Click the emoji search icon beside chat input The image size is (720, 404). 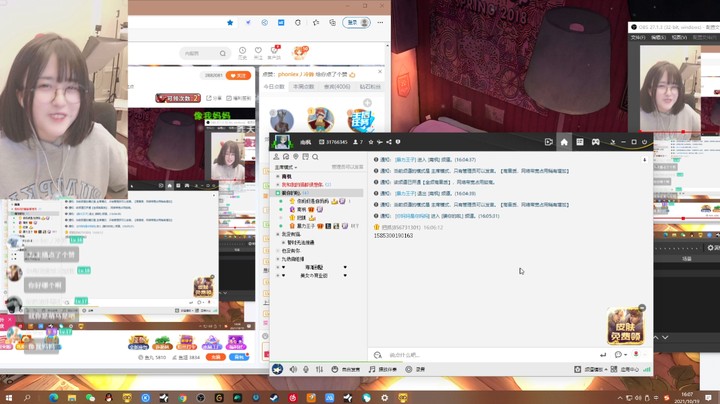(378, 355)
